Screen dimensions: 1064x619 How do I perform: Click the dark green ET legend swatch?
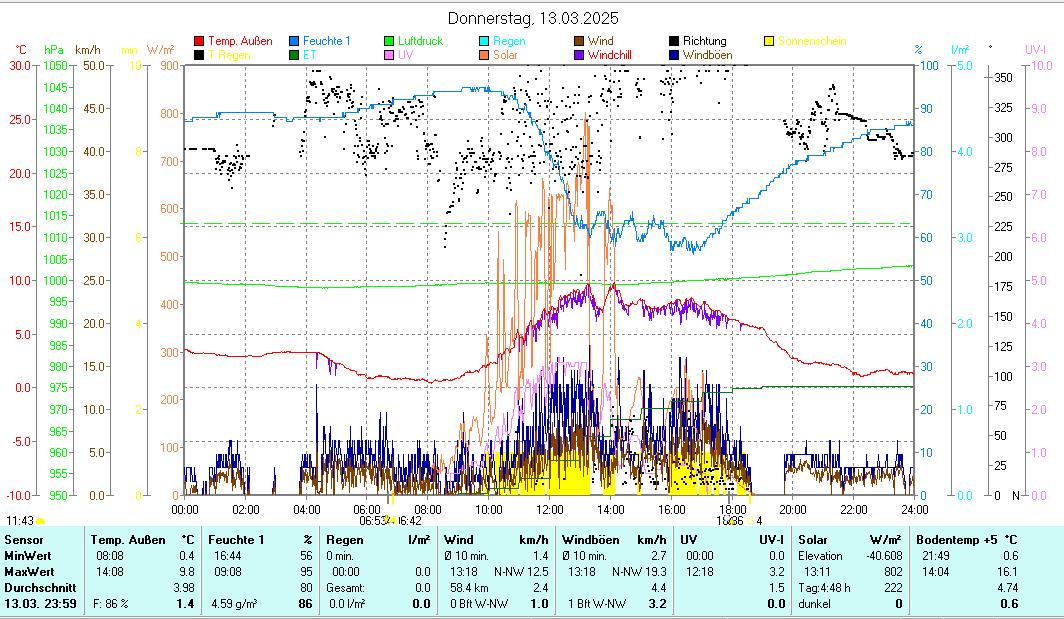[x=294, y=55]
